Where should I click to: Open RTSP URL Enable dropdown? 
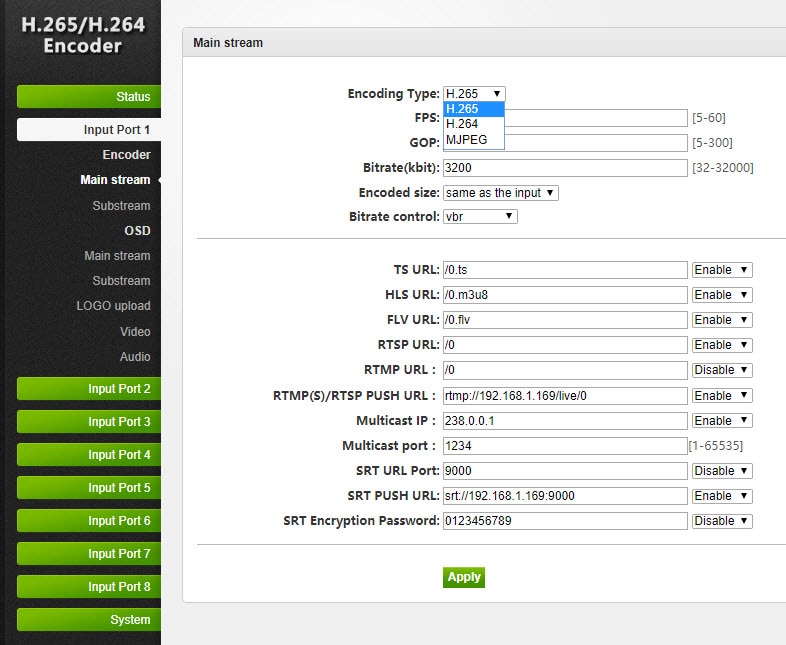point(722,345)
